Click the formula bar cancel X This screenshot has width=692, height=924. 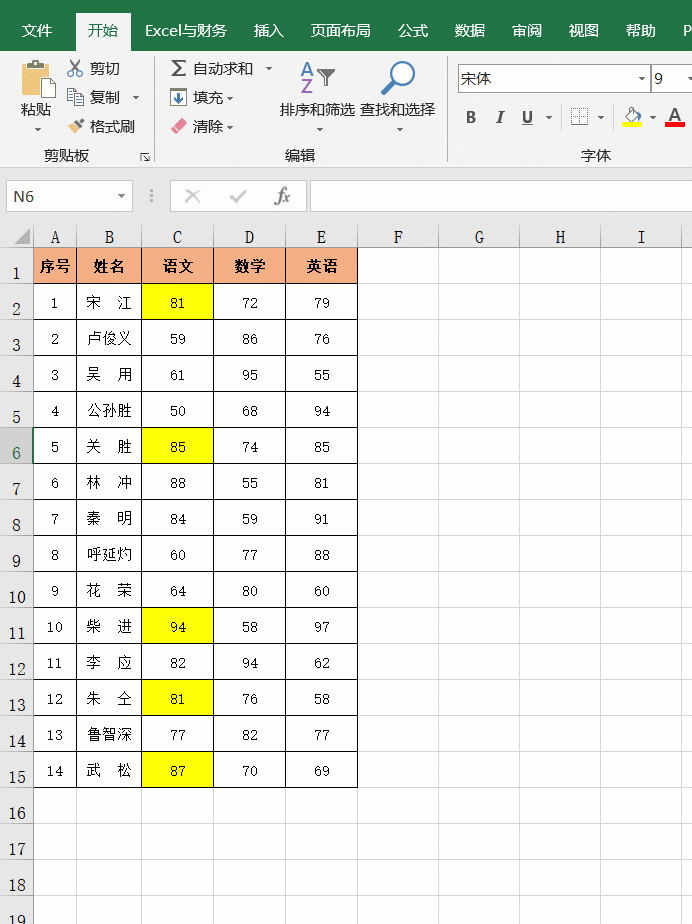point(193,196)
